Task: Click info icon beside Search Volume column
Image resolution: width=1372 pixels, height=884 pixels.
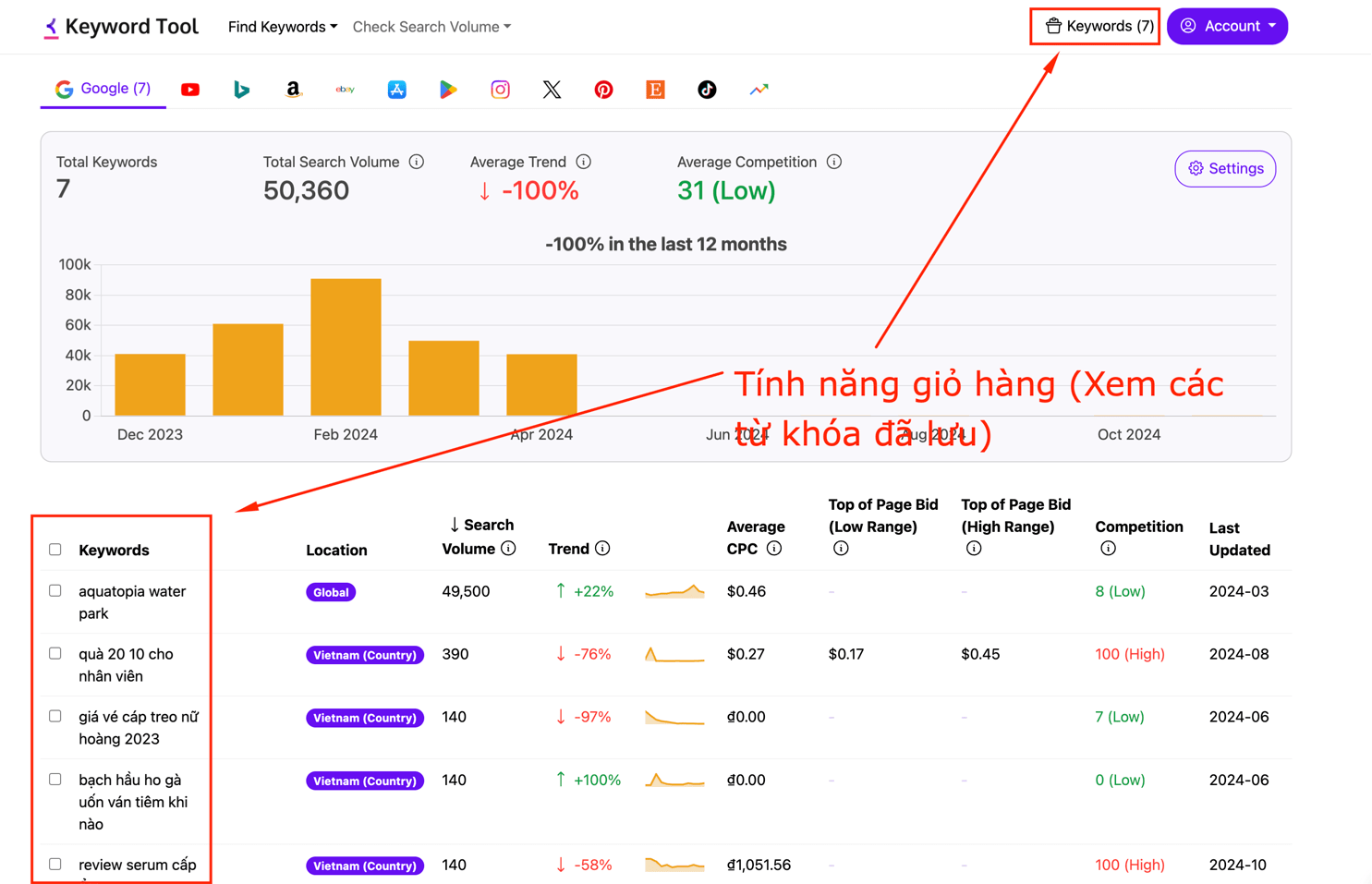Action: 508,549
